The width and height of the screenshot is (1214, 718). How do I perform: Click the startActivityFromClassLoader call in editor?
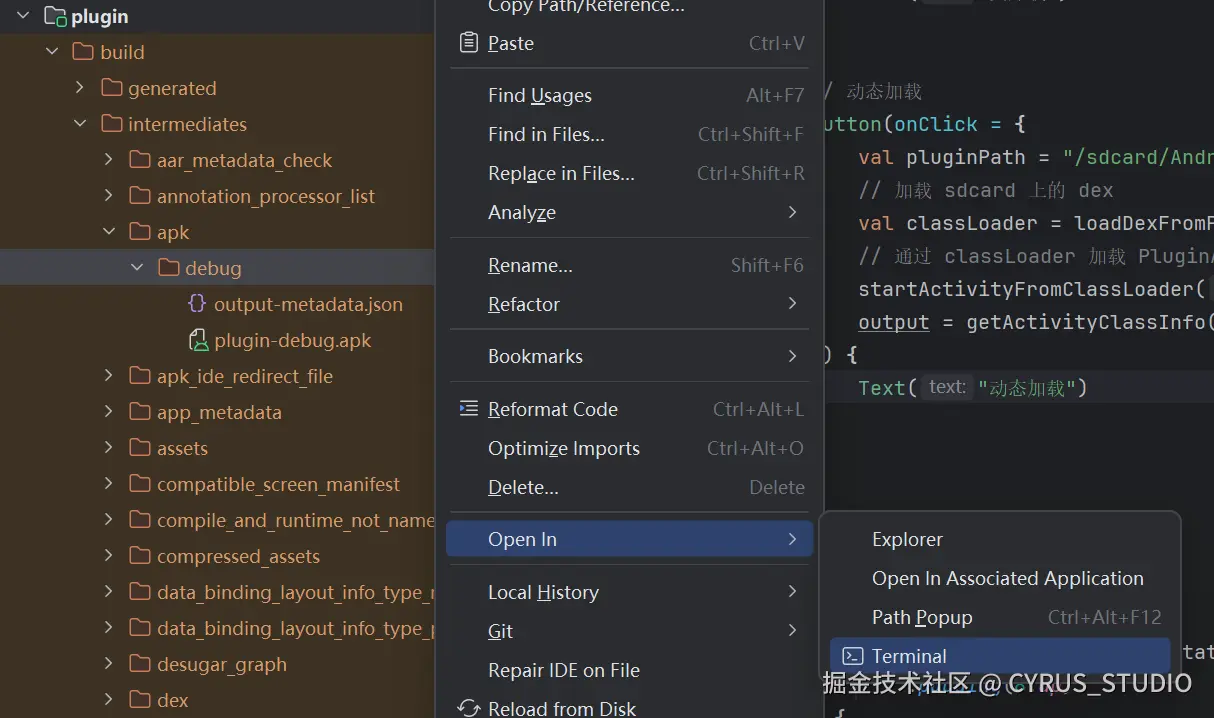coord(1026,289)
